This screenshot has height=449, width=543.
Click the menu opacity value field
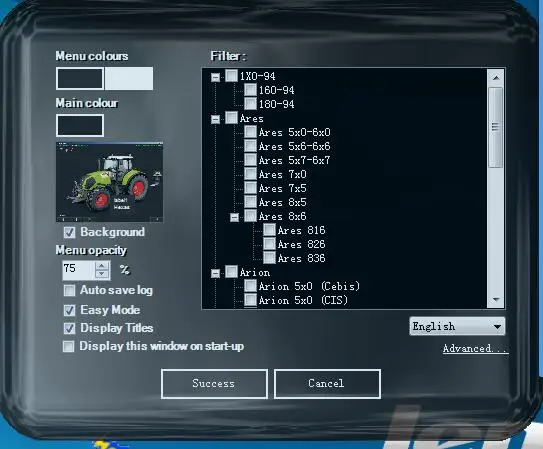tap(79, 270)
